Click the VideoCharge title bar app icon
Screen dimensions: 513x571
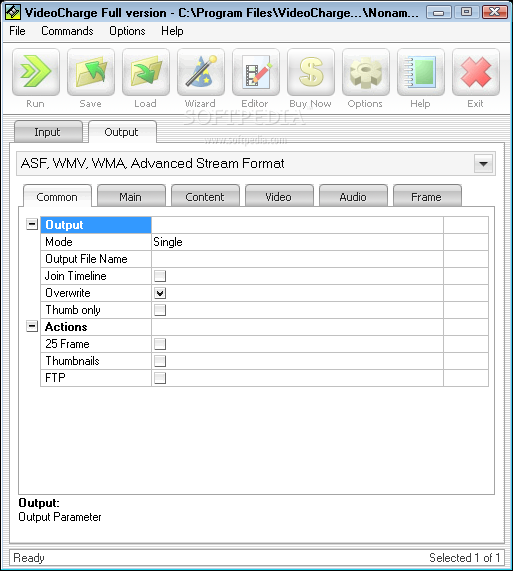coord(12,12)
